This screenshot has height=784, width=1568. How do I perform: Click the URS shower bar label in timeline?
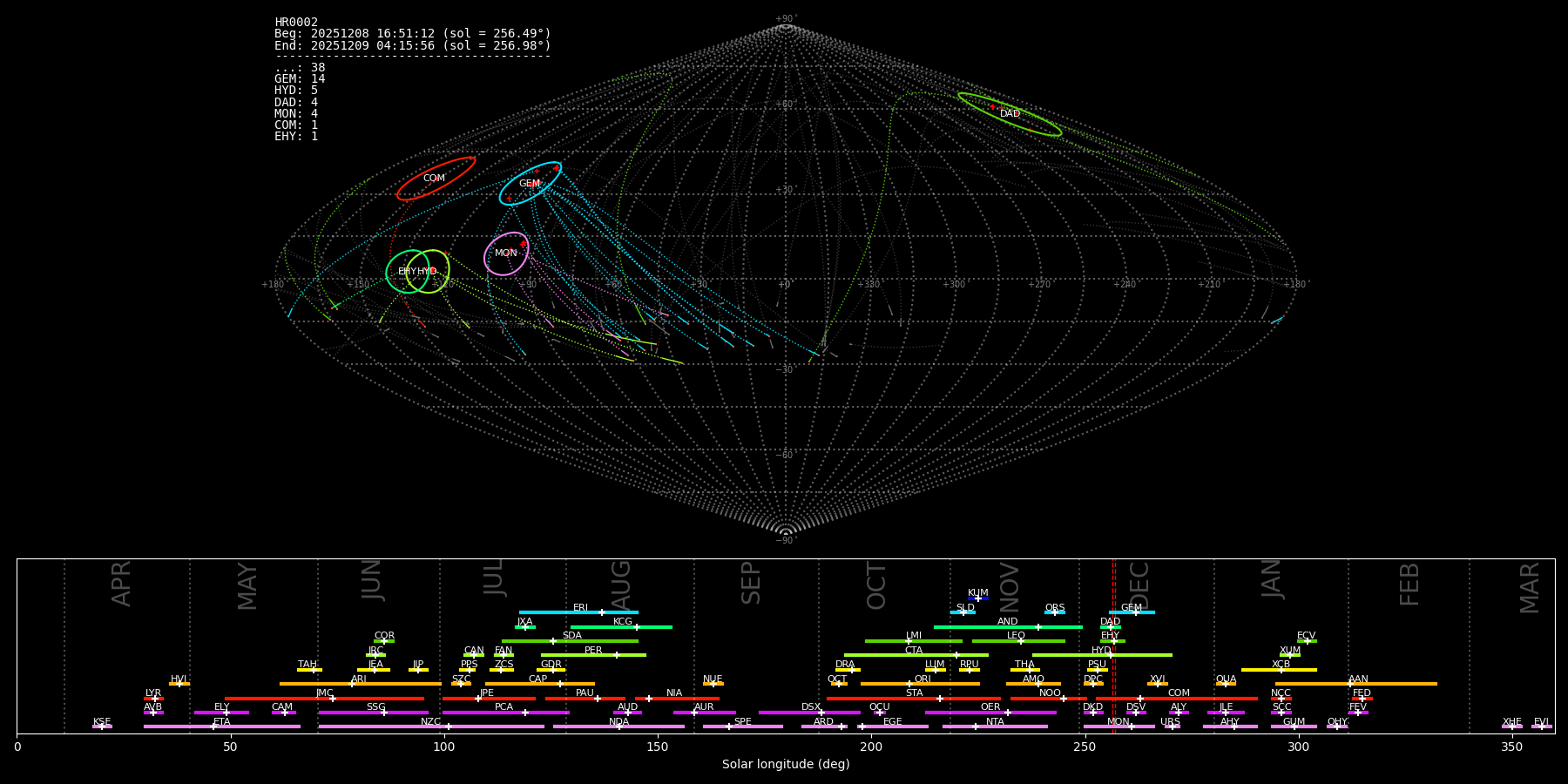(x=1170, y=722)
